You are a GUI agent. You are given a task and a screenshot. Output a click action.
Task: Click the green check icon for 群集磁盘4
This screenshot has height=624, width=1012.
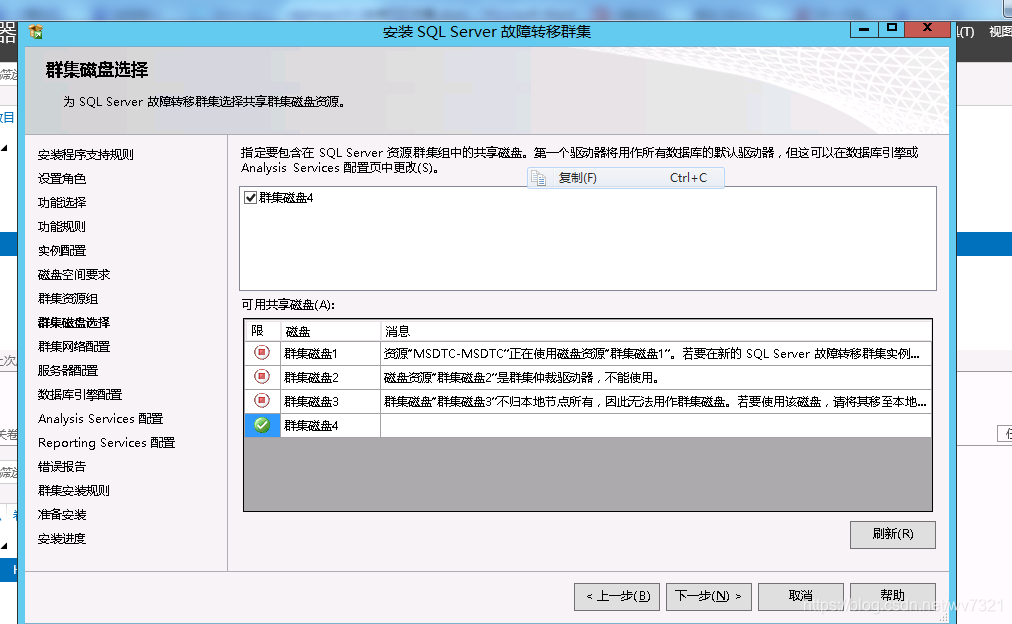pyautogui.click(x=261, y=425)
